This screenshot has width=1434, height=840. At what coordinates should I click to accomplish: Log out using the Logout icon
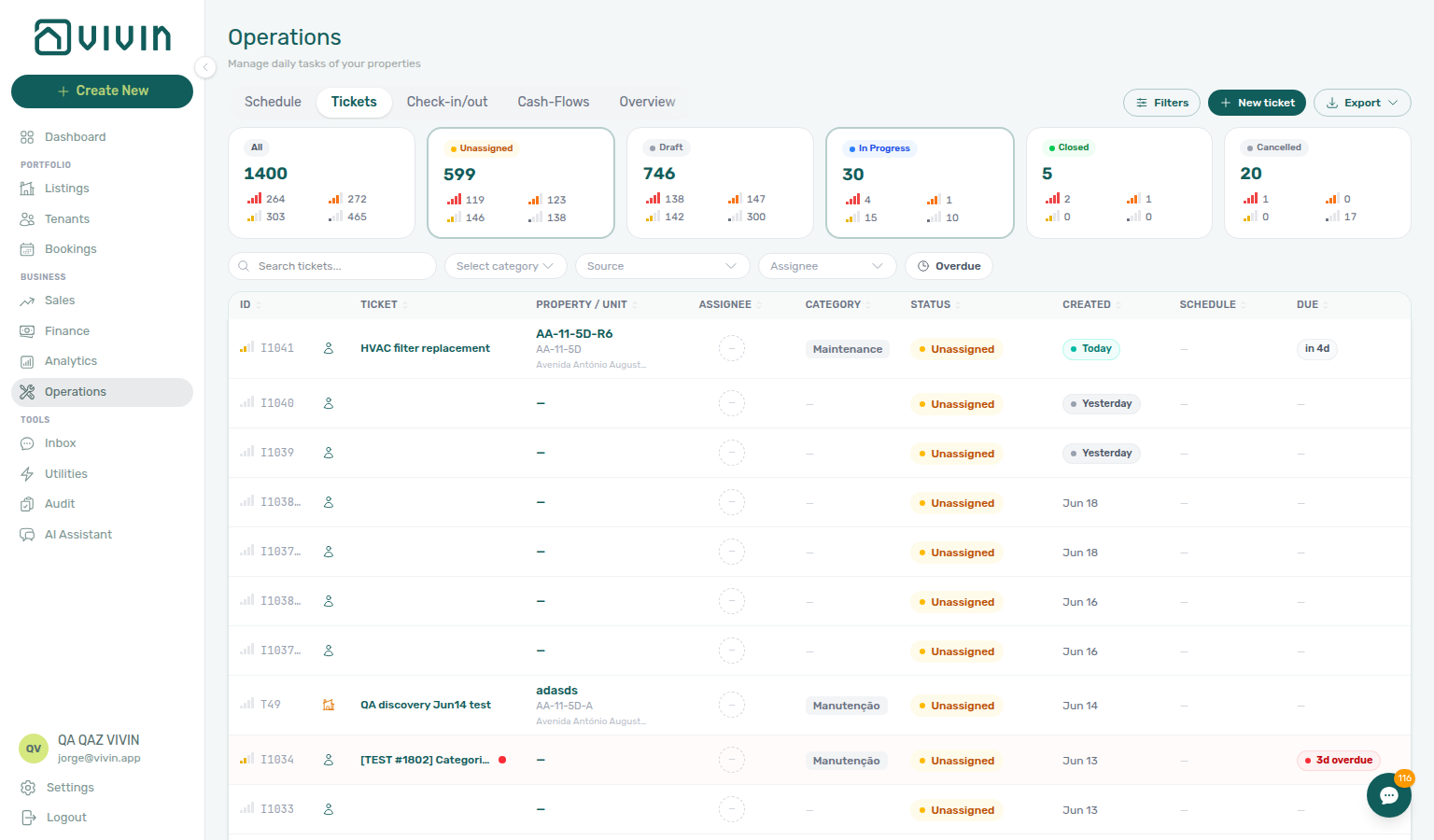pos(28,818)
